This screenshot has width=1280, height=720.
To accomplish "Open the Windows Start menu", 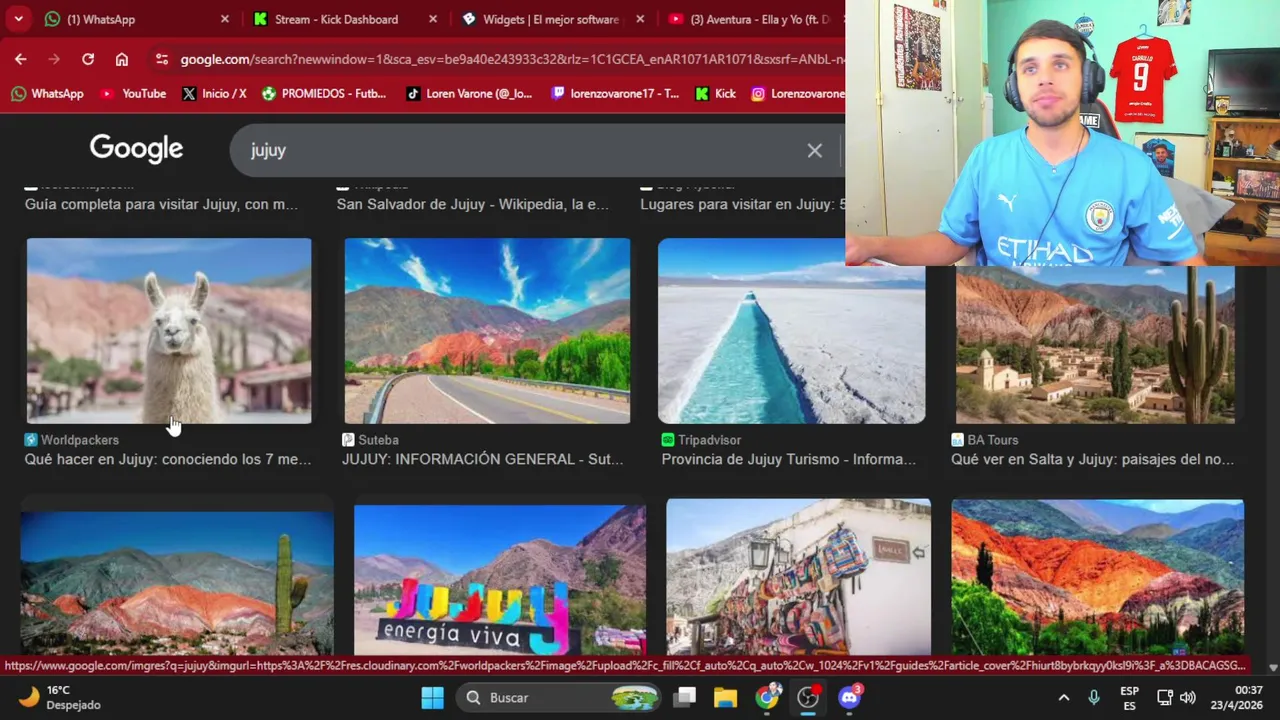I will (x=432, y=697).
